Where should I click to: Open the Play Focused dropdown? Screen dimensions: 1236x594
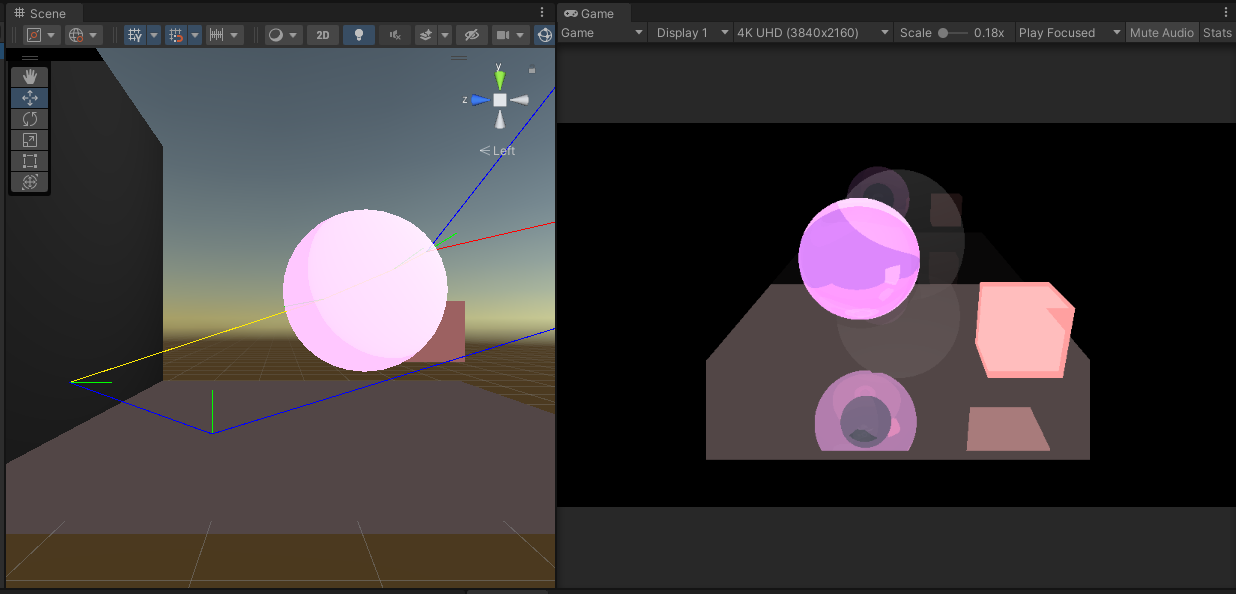[x=1068, y=33]
